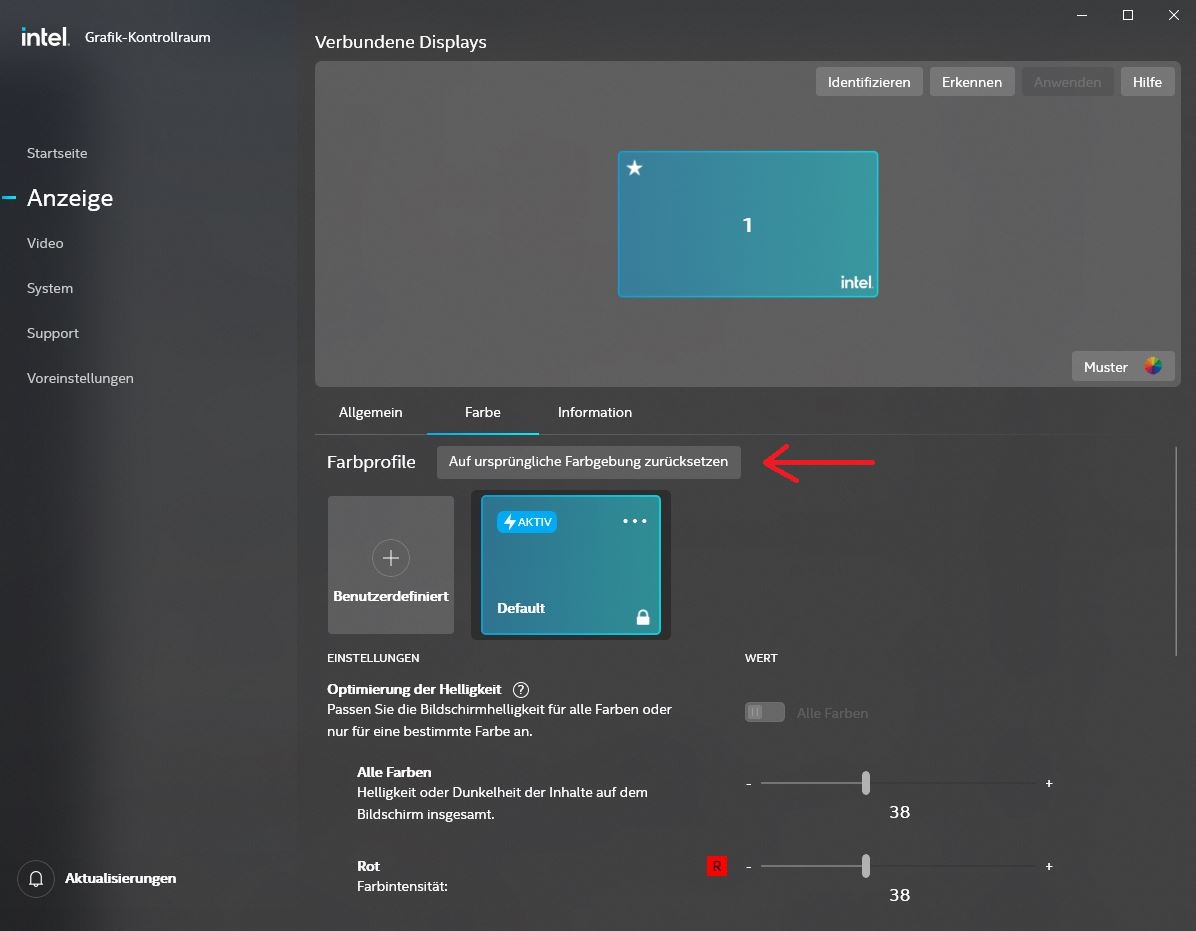Click Auf ursprüngliche Farbgebung zurücksetzen

tap(588, 462)
